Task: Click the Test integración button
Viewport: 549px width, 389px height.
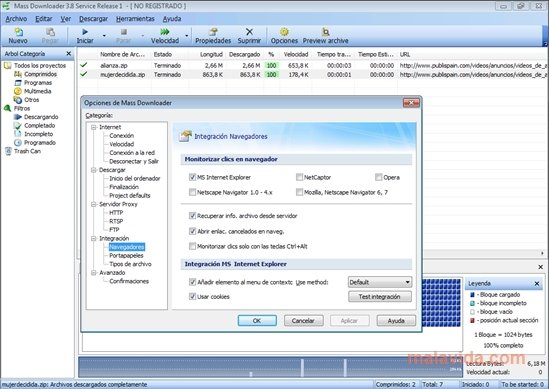Action: click(380, 297)
